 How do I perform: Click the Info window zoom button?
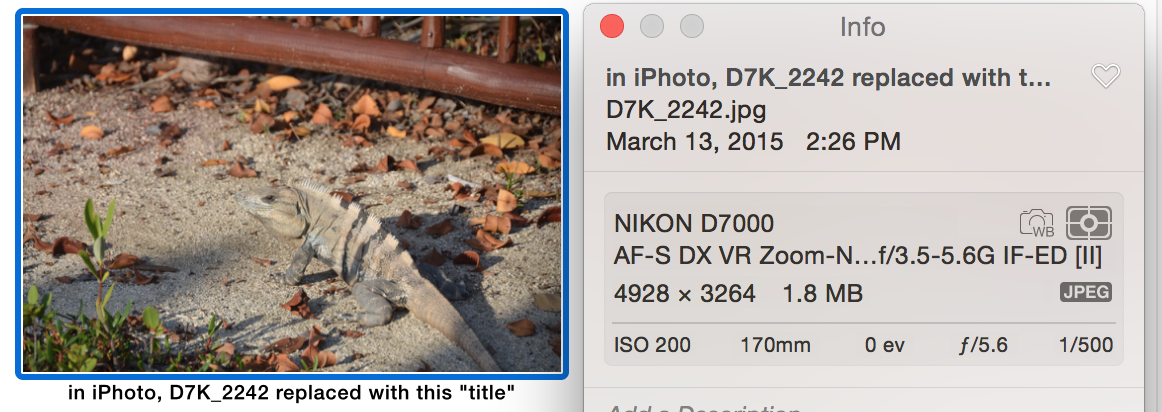[692, 27]
